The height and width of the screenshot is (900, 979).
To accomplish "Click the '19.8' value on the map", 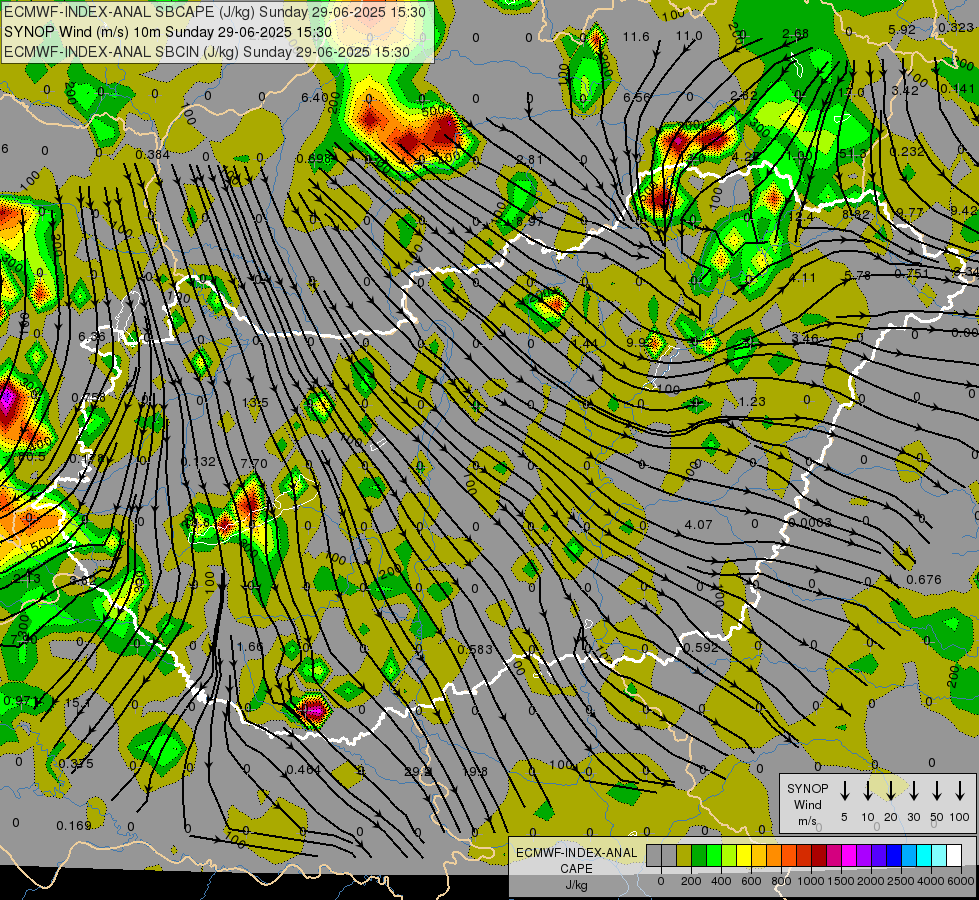I will click(x=475, y=772).
